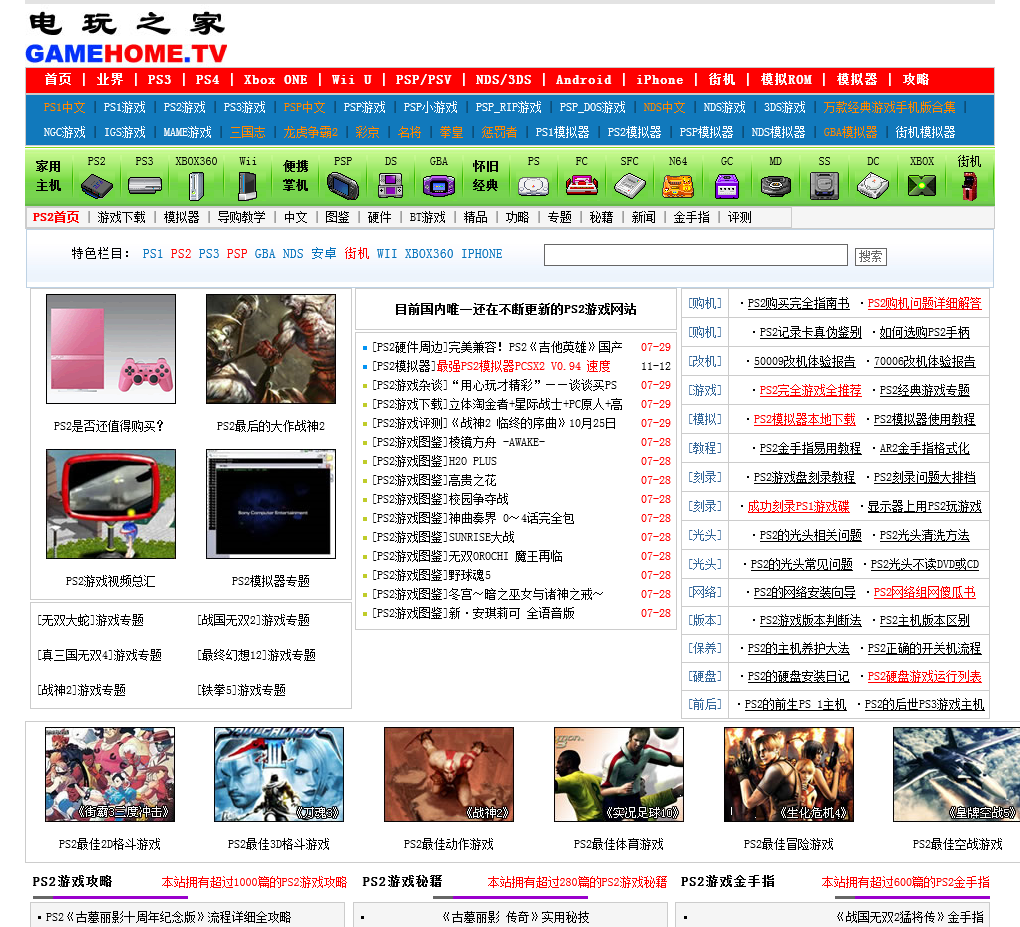
Task: Open the DC Dreamcast icon
Action: [x=872, y=186]
